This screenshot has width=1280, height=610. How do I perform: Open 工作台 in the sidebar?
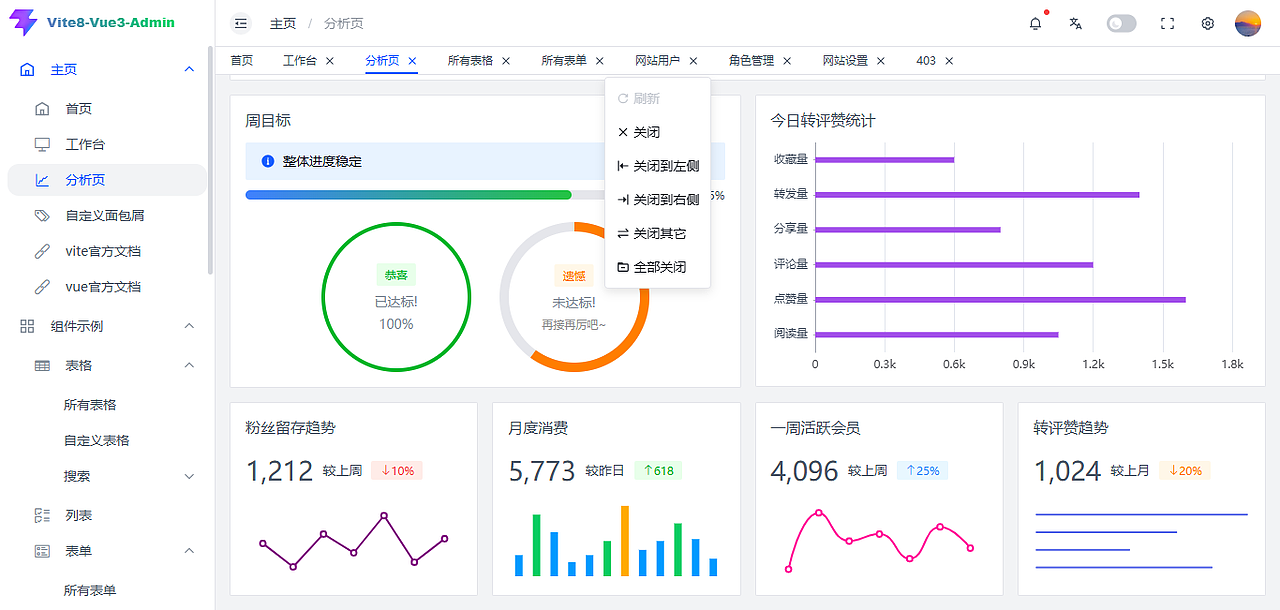(x=85, y=144)
